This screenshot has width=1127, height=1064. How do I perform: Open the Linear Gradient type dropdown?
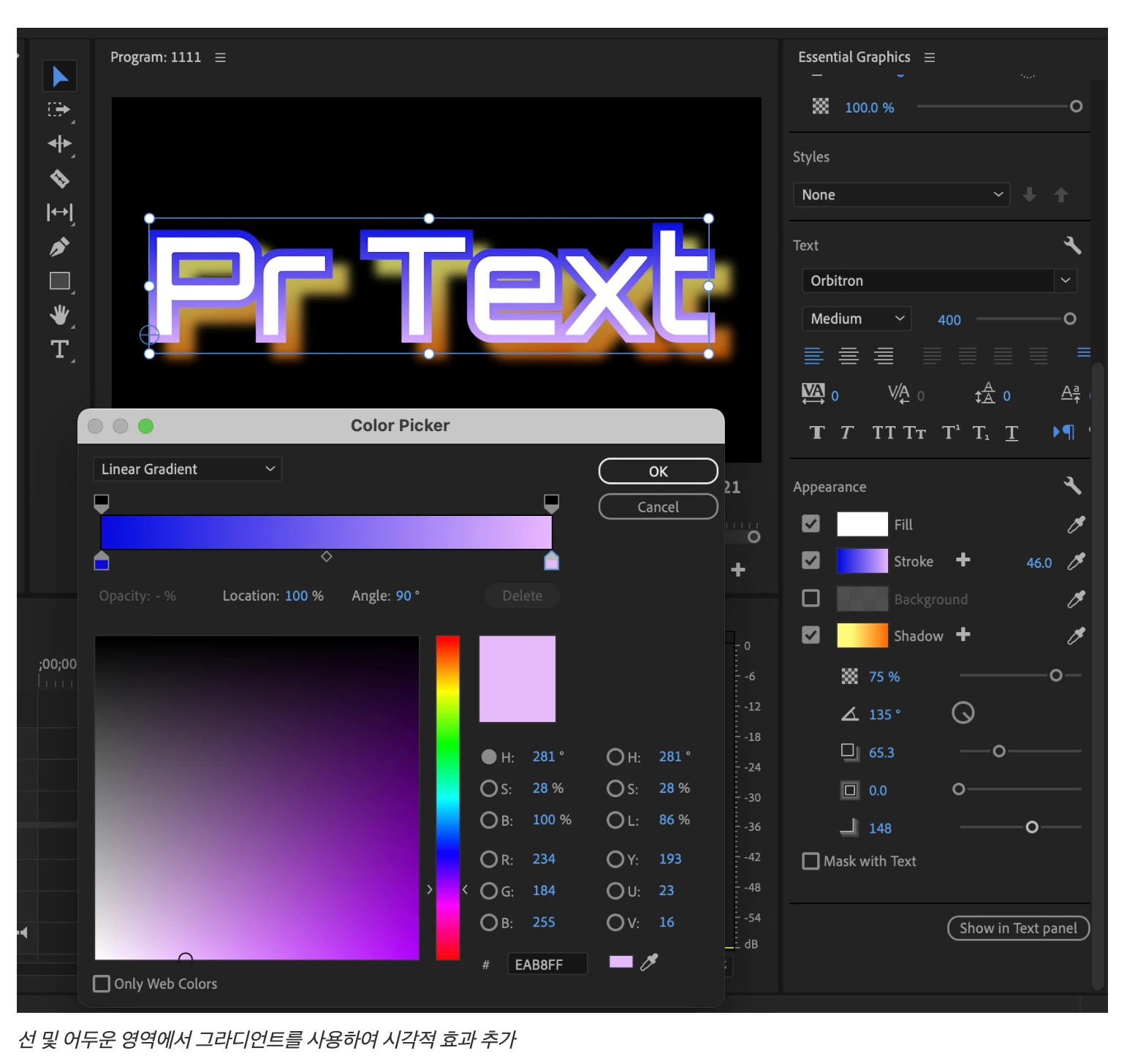tap(187, 469)
